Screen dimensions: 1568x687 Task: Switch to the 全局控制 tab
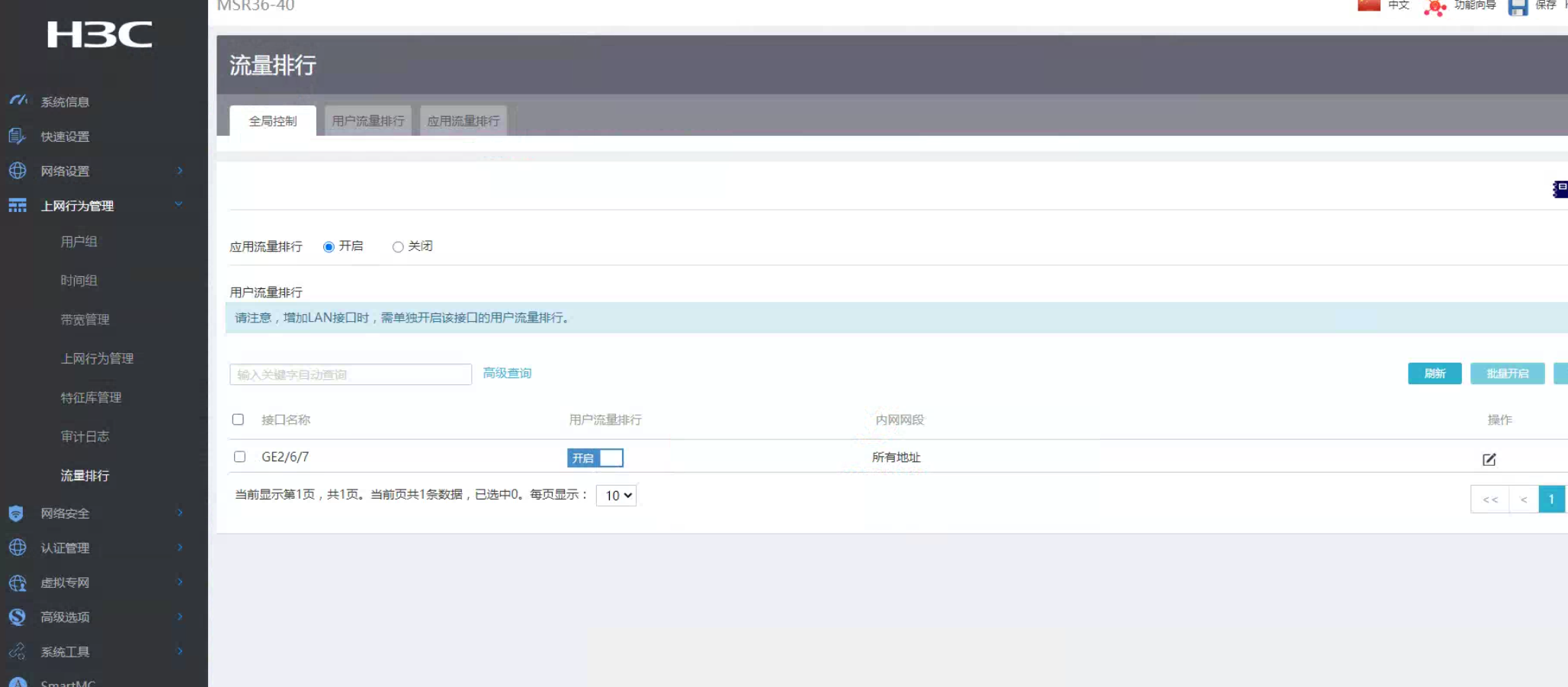click(x=273, y=120)
